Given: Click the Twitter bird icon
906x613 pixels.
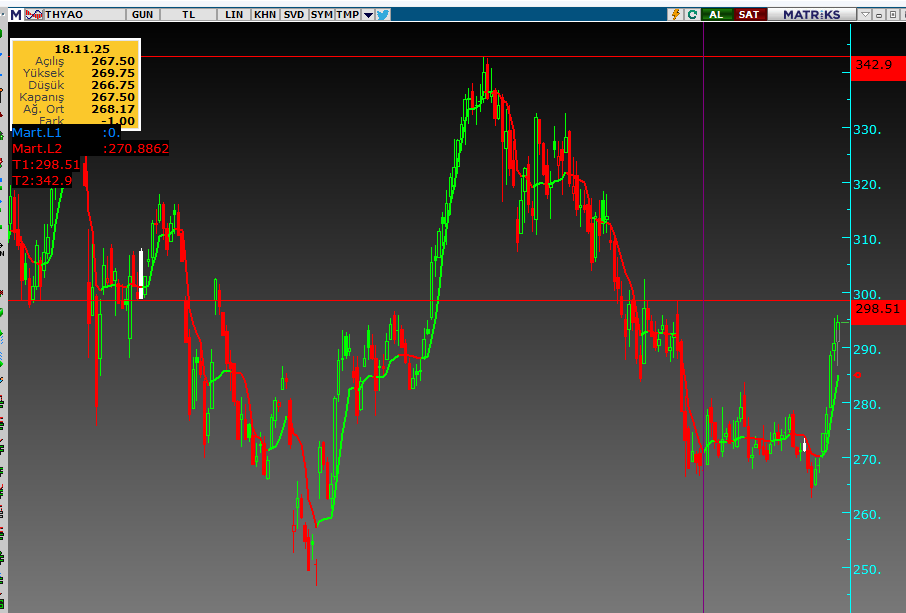Looking at the screenshot, I should pos(383,14).
